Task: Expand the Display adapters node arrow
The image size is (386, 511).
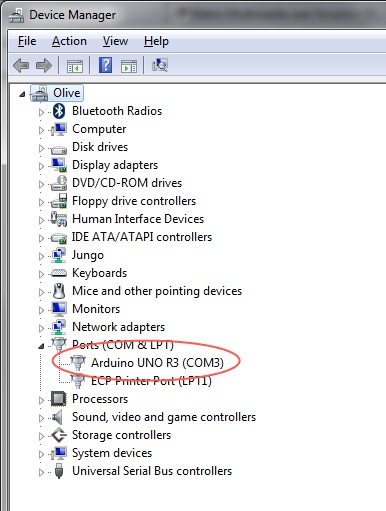Action: 41,166
